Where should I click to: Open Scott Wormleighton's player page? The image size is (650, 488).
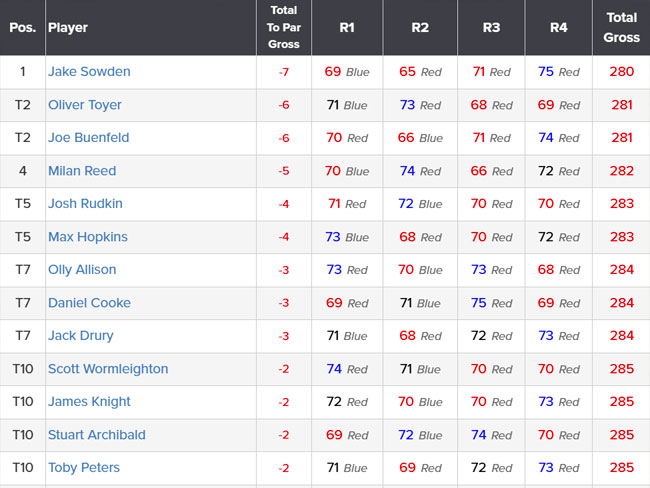point(108,369)
